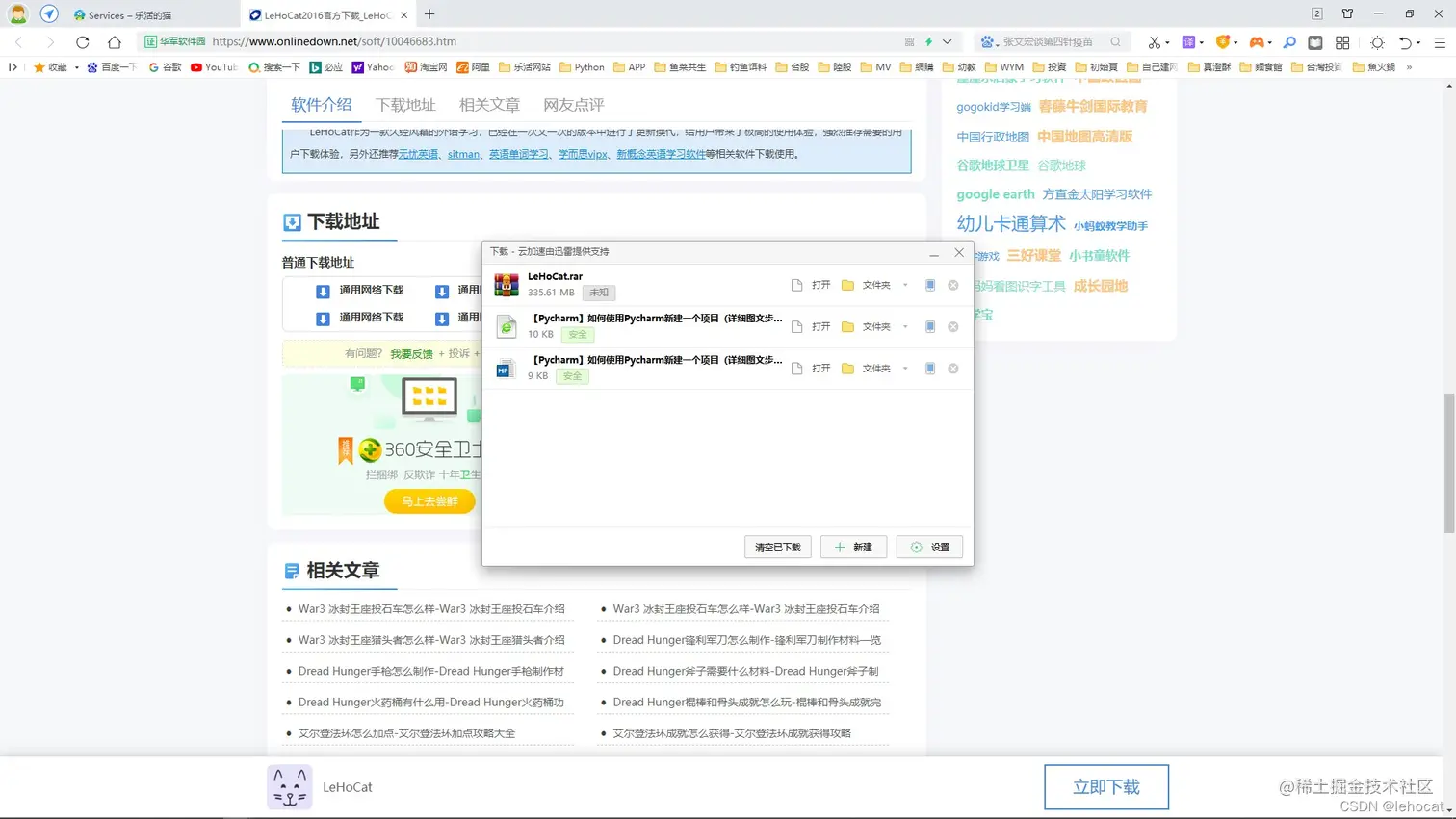Enable speed boost via lightning icon

tap(927, 41)
